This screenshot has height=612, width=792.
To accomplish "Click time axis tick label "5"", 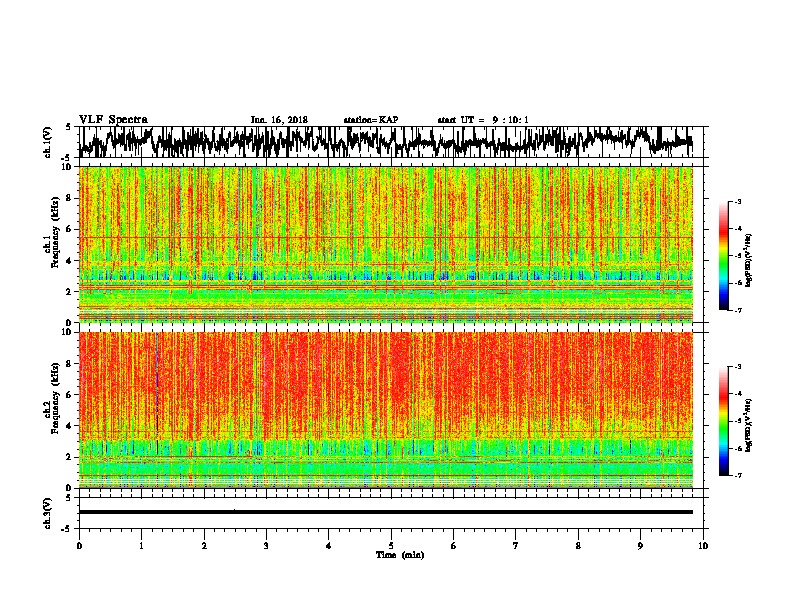I will 391,546.
